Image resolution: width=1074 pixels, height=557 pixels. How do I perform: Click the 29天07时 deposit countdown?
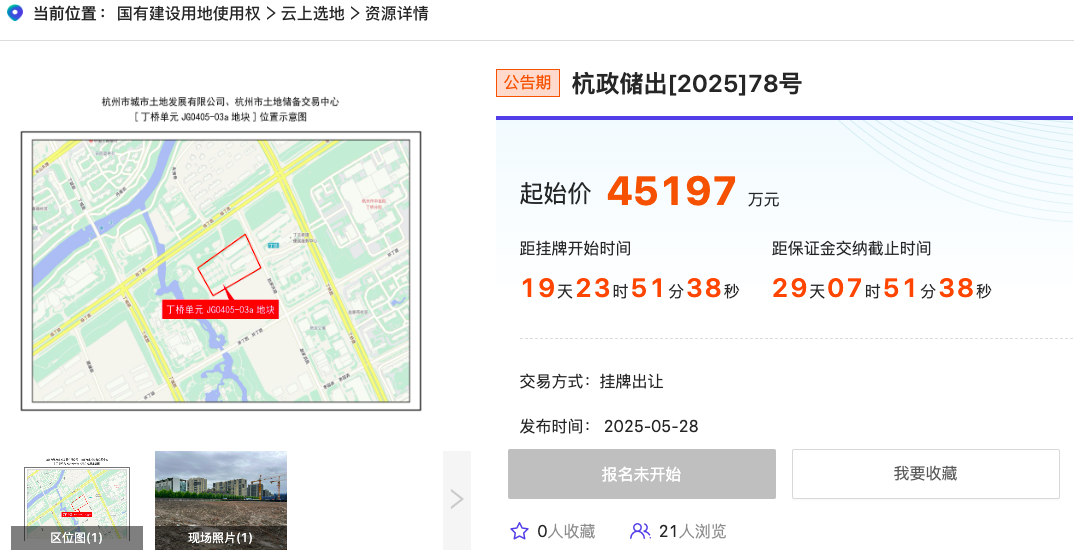pos(882,288)
